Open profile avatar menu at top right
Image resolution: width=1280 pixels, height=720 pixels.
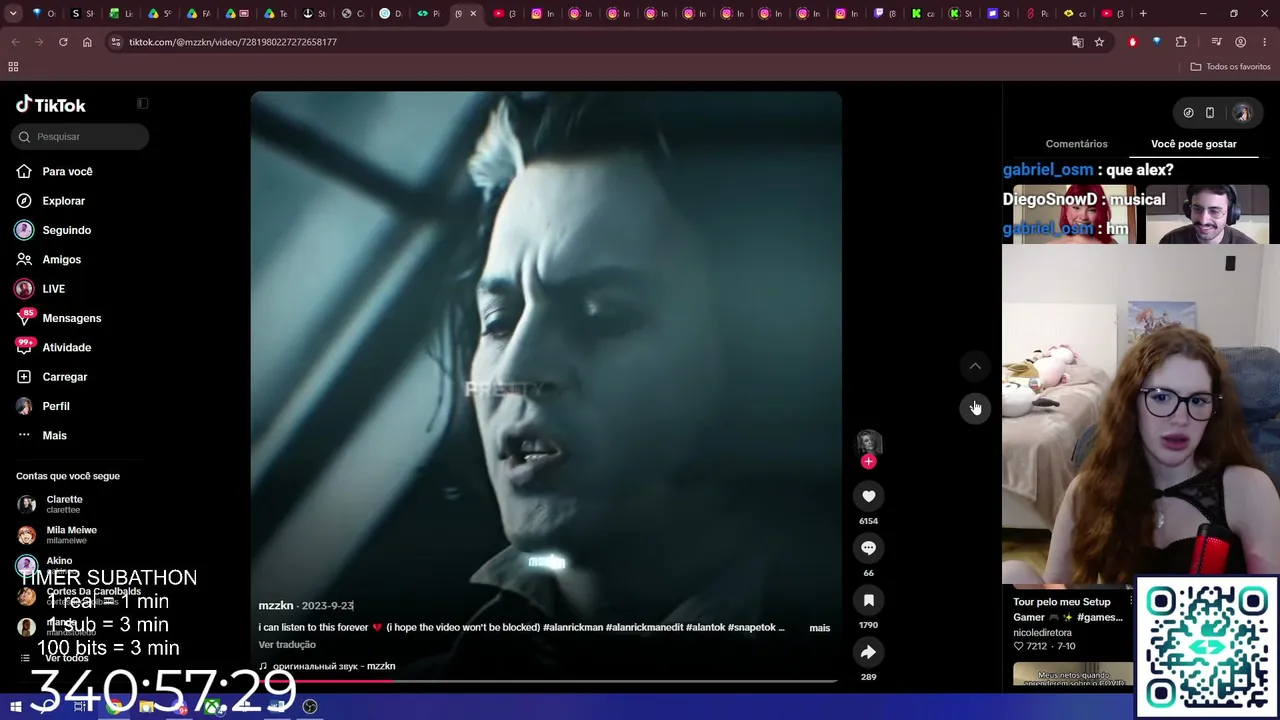1242,113
